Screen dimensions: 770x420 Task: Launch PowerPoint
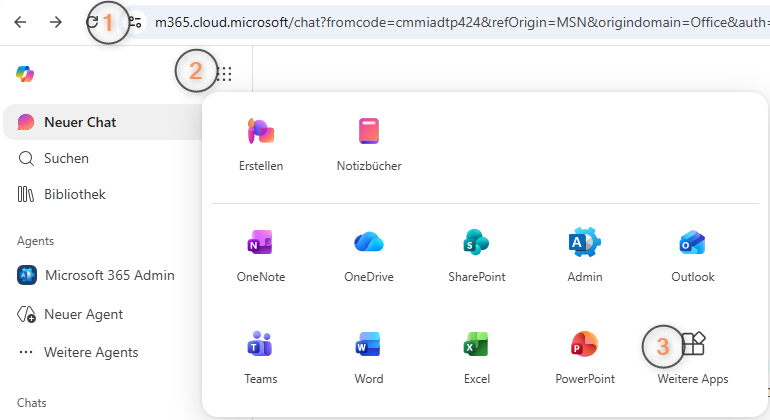coord(584,358)
